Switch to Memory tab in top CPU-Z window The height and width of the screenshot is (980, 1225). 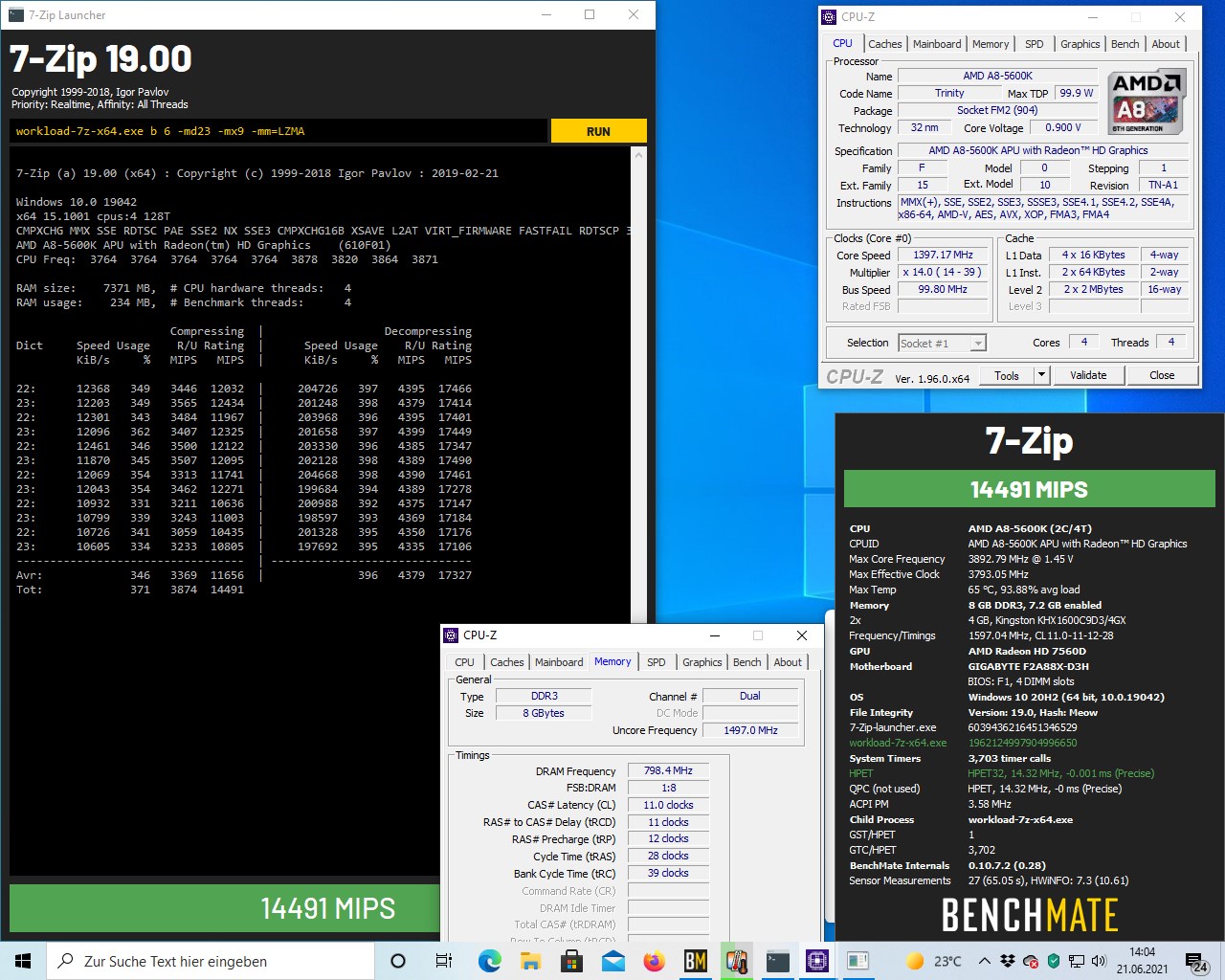point(991,44)
